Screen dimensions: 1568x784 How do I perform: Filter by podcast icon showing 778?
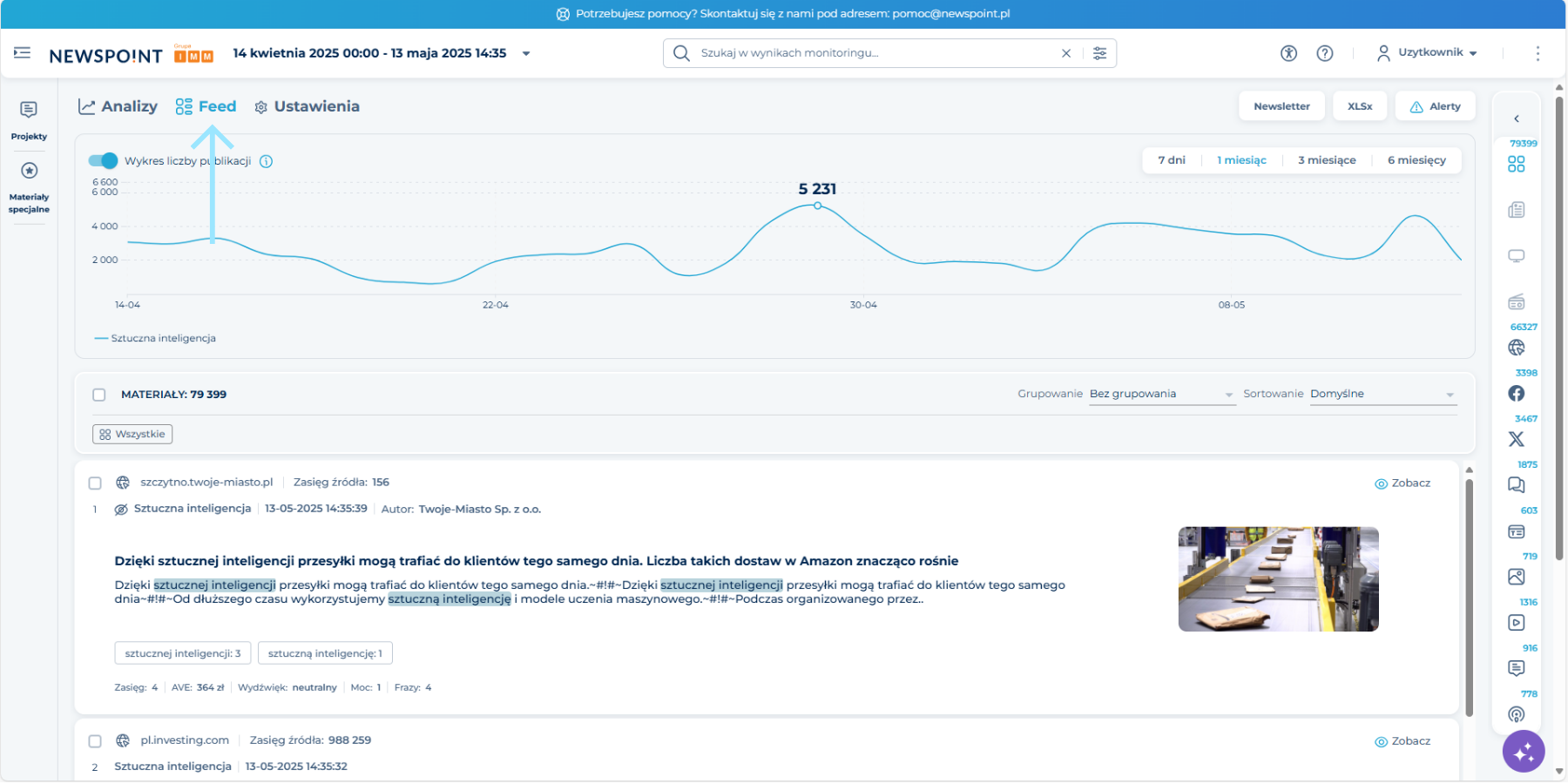[1517, 714]
